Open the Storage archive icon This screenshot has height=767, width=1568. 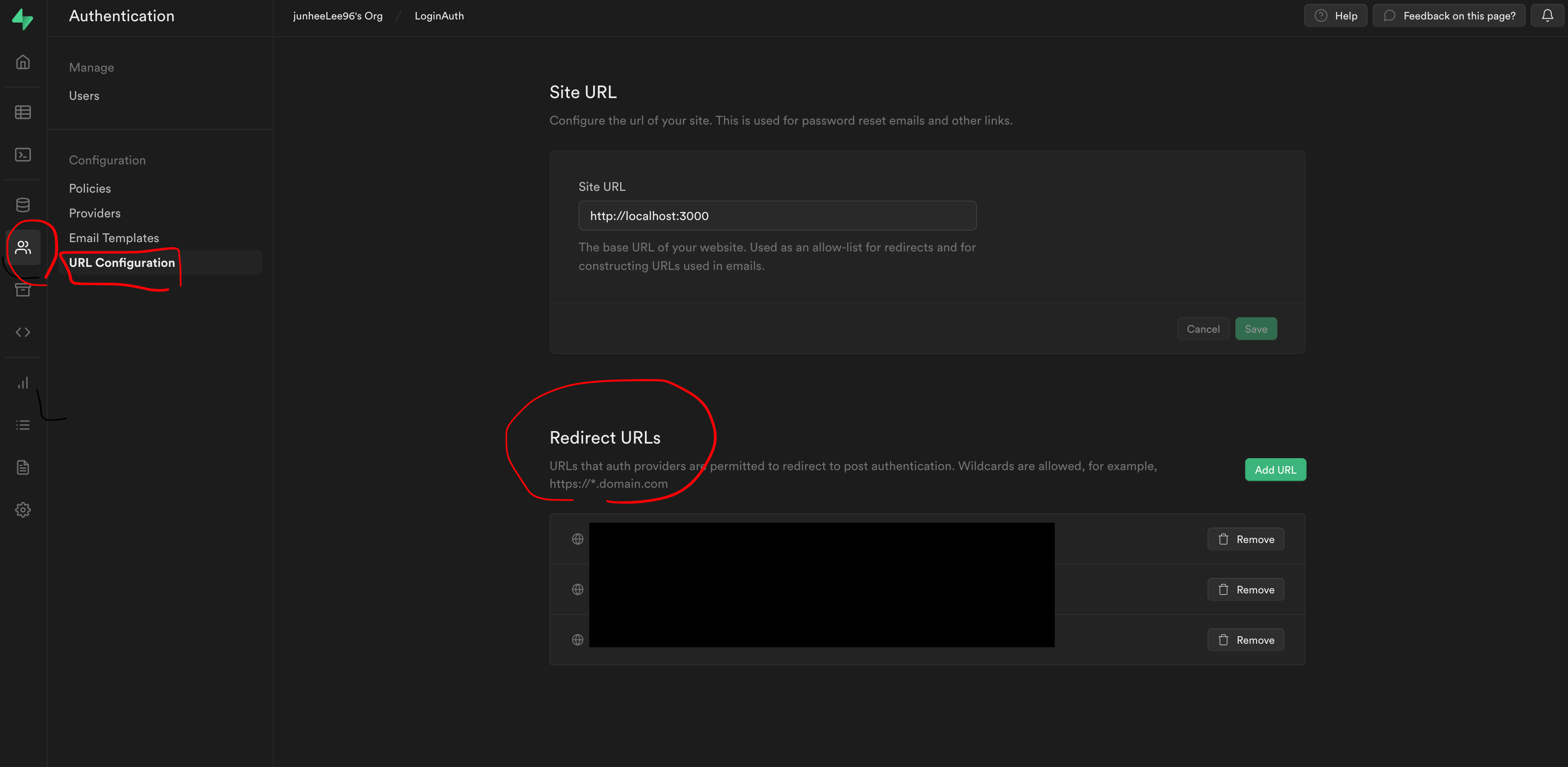click(23, 290)
